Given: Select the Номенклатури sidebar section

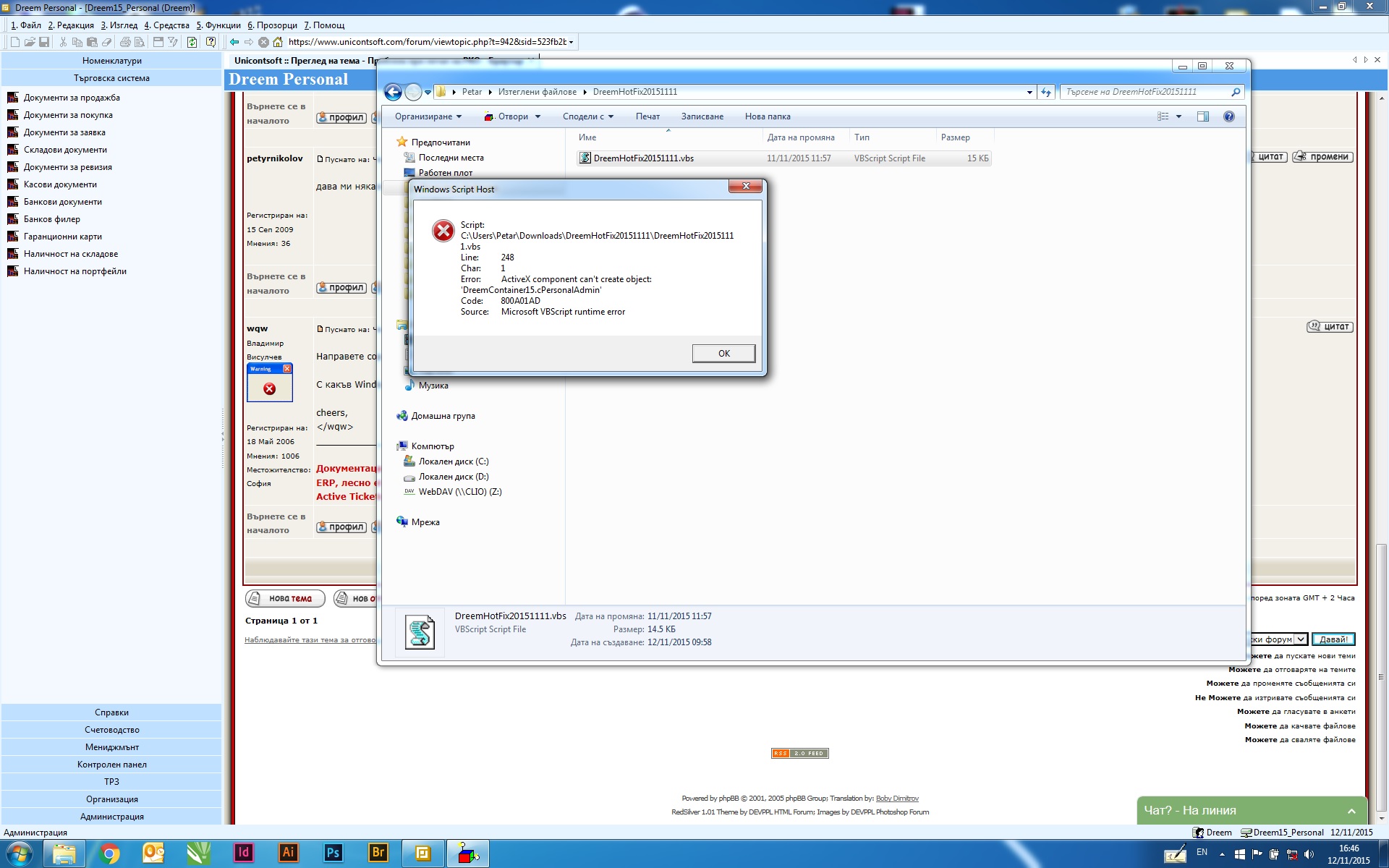Looking at the screenshot, I should tap(111, 61).
